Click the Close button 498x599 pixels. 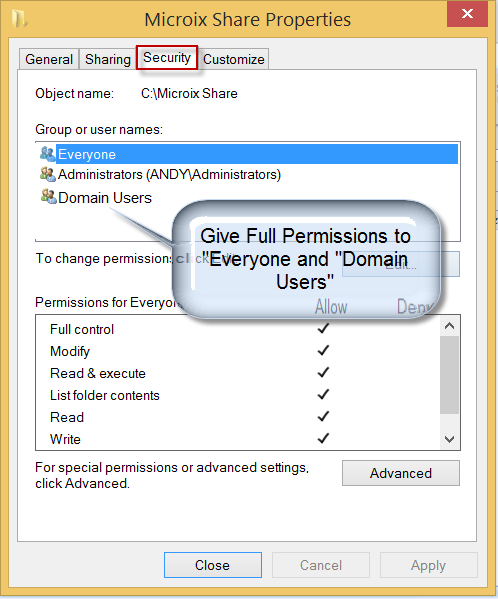click(213, 565)
